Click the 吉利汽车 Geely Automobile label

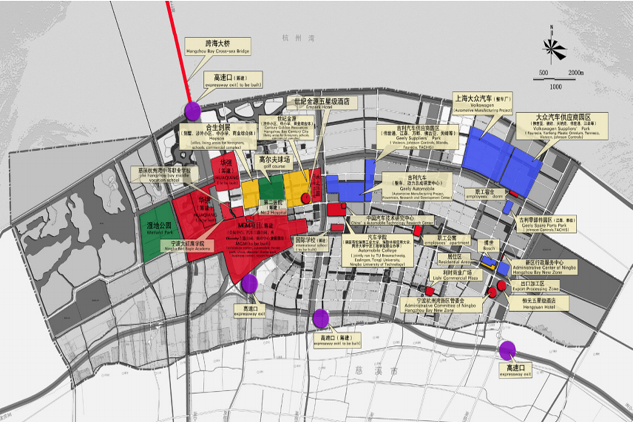tap(417, 186)
